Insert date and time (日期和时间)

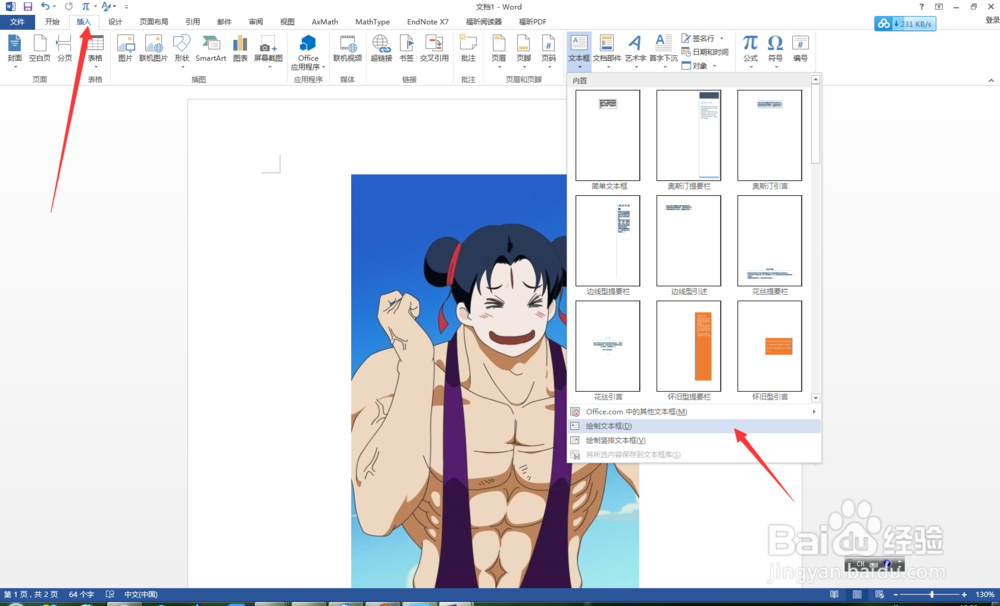(x=705, y=52)
